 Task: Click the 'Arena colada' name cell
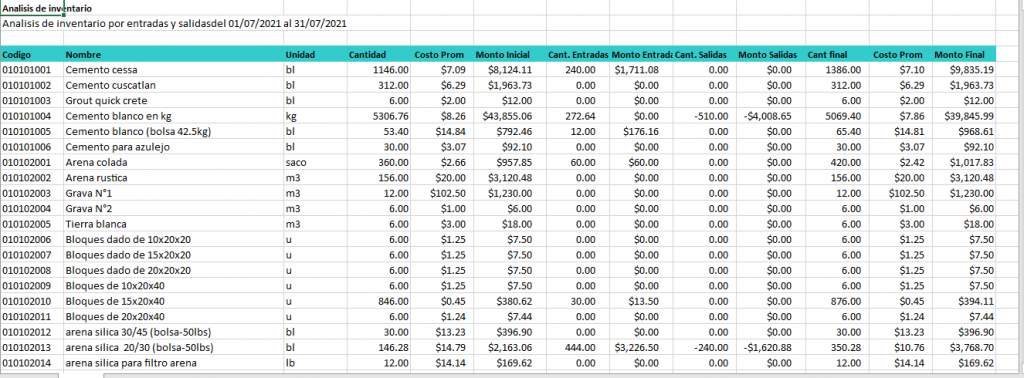click(x=173, y=163)
